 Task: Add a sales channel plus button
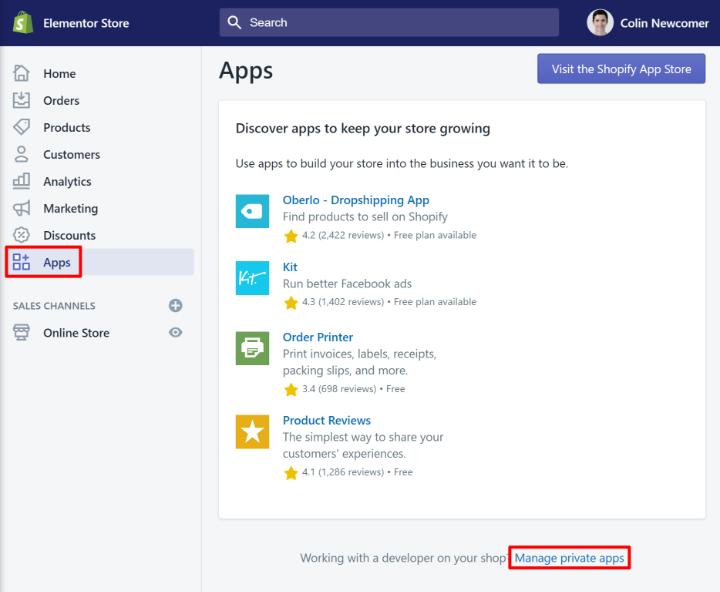176,306
